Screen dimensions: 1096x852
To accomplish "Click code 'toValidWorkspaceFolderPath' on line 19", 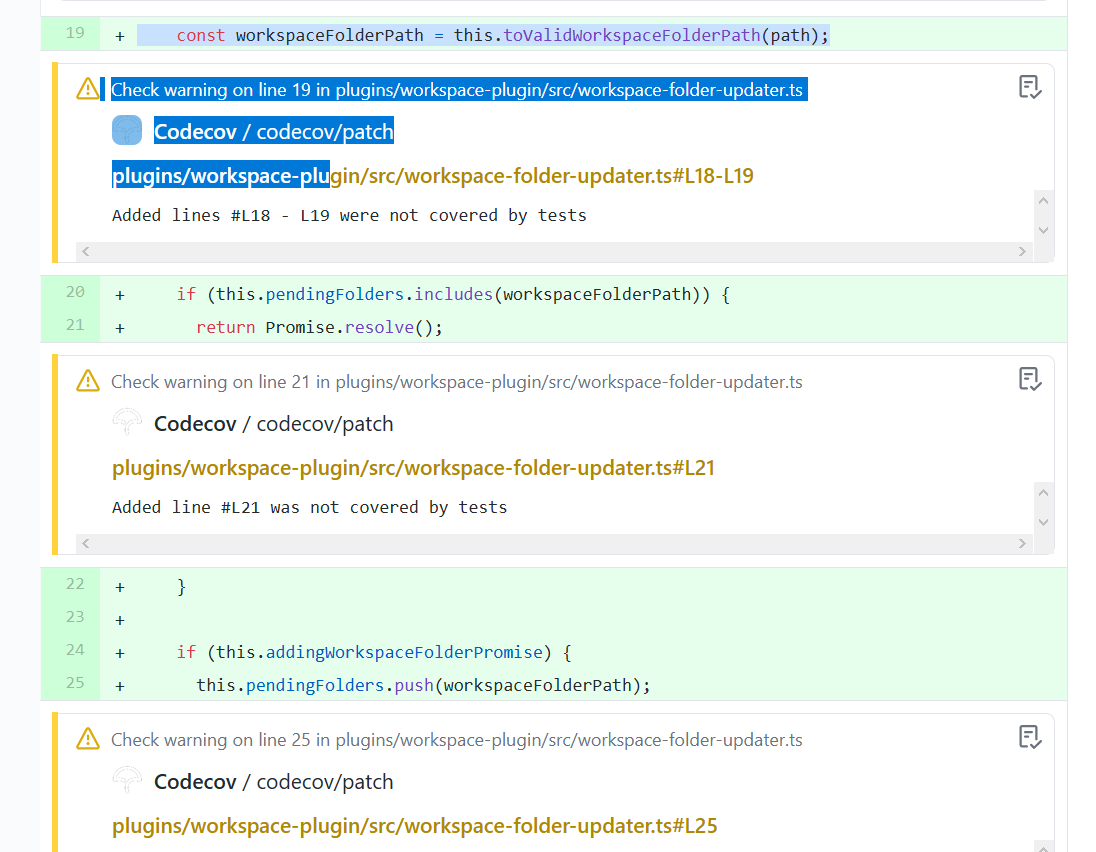I will tap(632, 35).
